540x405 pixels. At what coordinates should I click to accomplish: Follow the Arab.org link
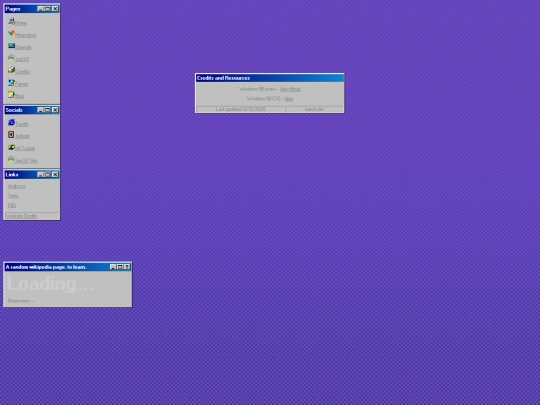pos(16,186)
